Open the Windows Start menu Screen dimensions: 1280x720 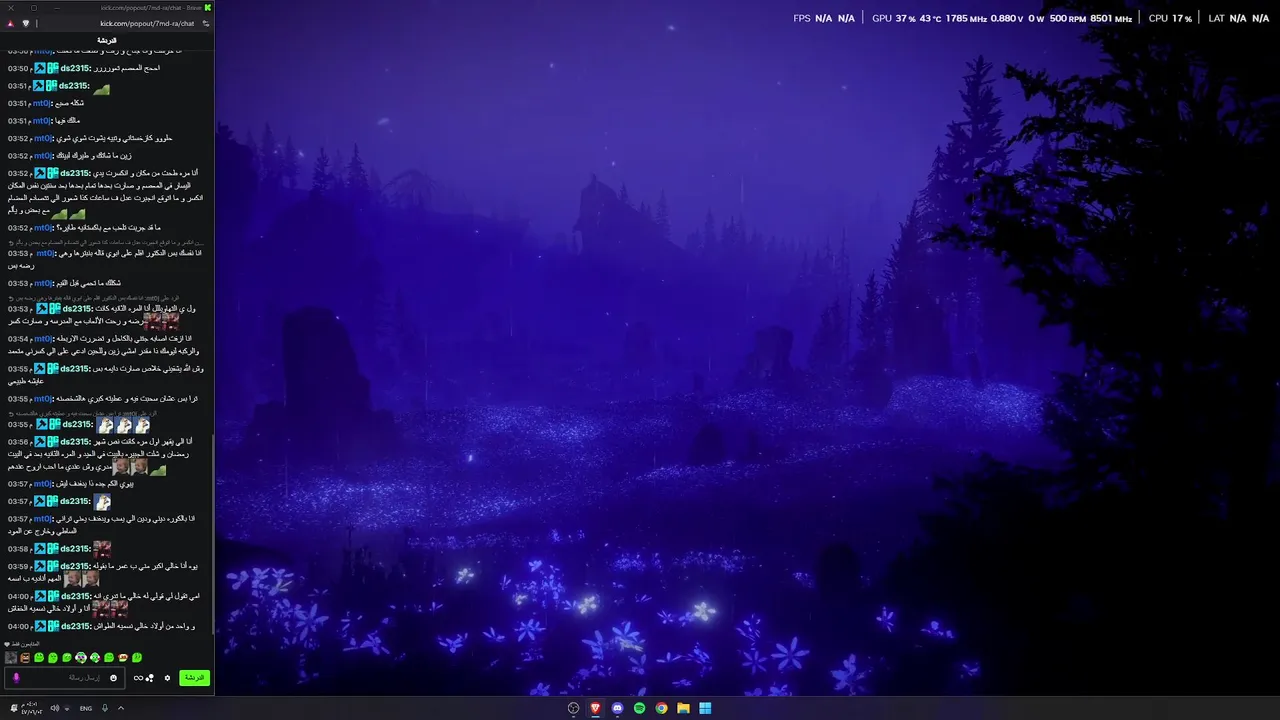pyautogui.click(x=705, y=708)
